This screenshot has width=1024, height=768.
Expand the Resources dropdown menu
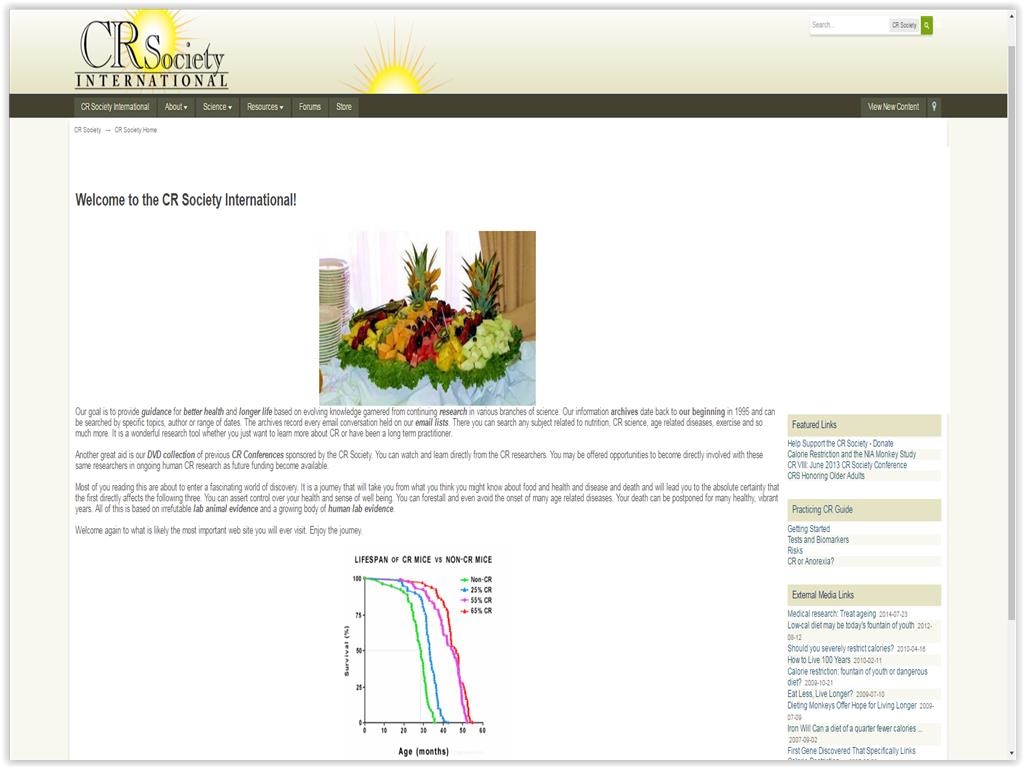(265, 106)
